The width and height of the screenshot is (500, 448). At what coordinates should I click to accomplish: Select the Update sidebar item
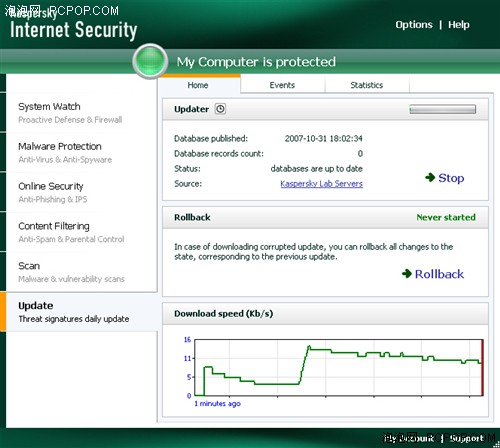pyautogui.click(x=81, y=312)
